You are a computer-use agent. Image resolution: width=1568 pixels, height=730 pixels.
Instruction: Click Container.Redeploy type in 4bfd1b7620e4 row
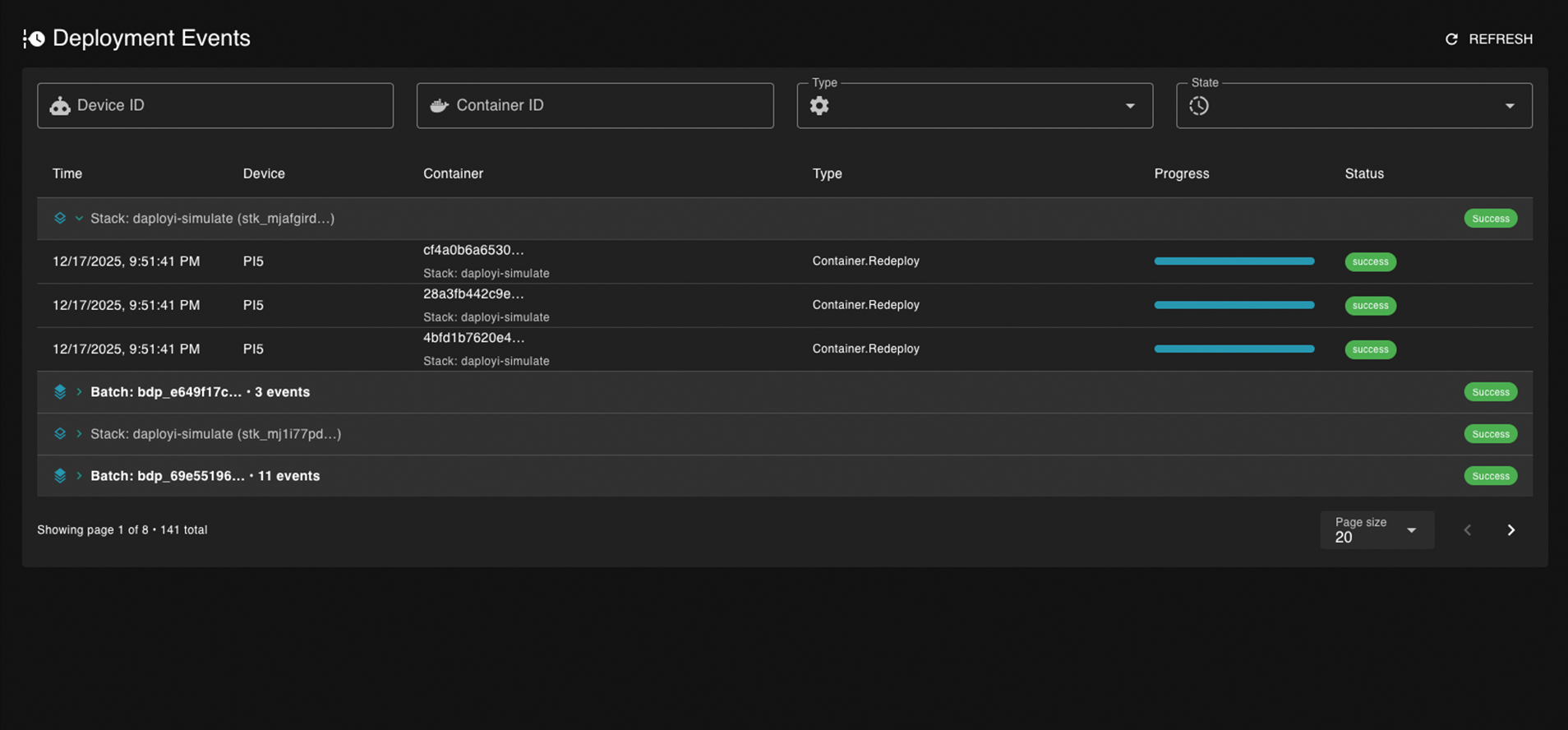(866, 349)
